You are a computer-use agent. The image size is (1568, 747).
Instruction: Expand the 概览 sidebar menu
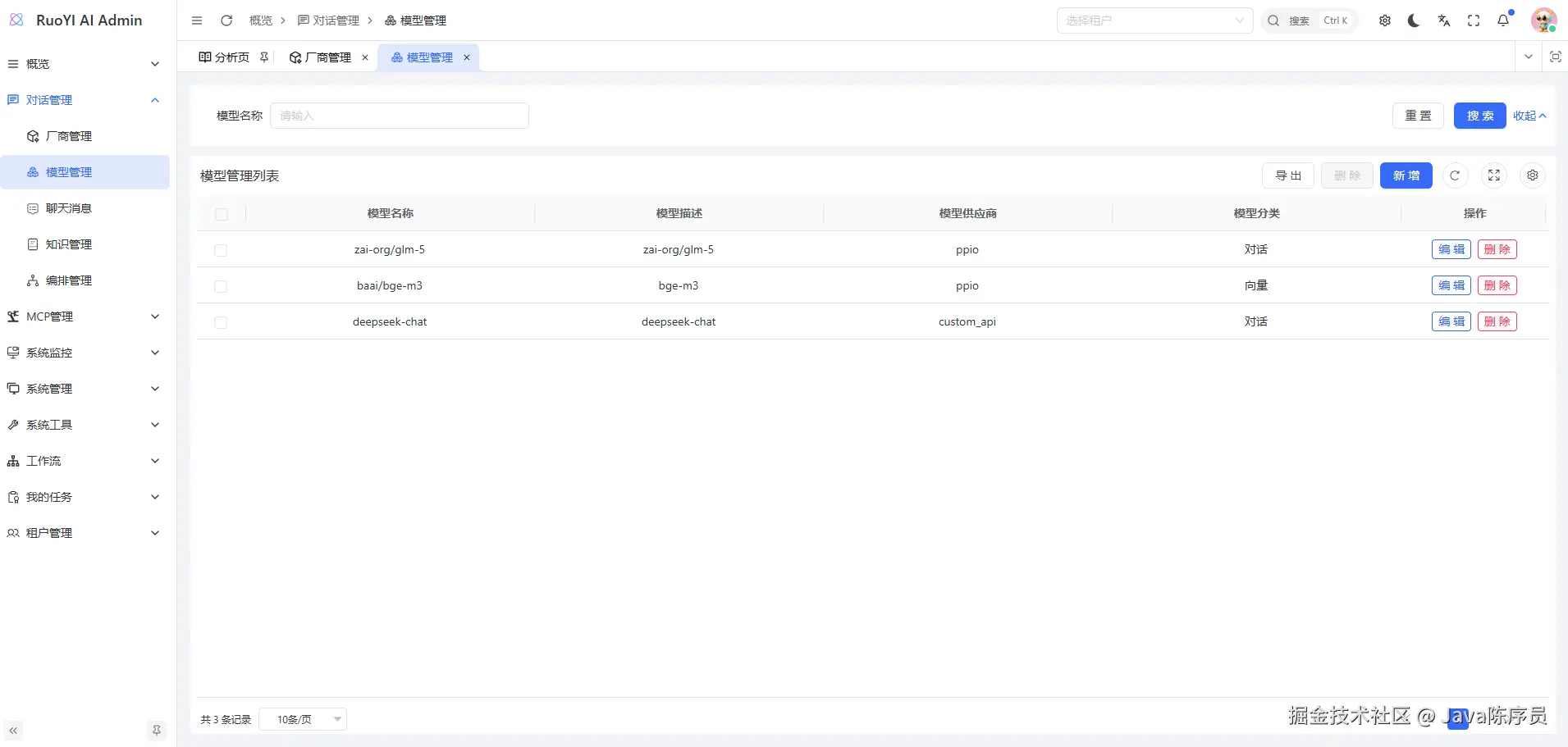pos(85,64)
